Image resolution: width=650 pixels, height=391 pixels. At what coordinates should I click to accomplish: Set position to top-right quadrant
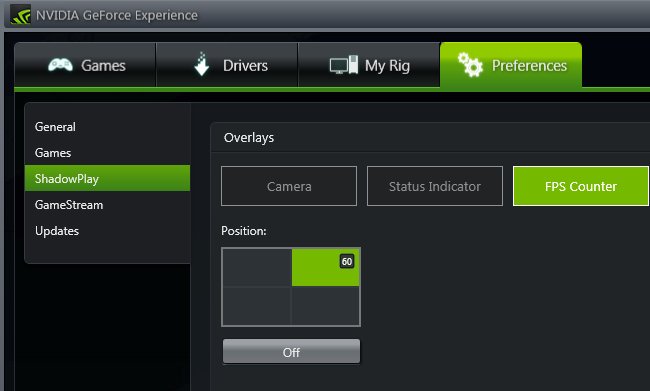click(325, 267)
